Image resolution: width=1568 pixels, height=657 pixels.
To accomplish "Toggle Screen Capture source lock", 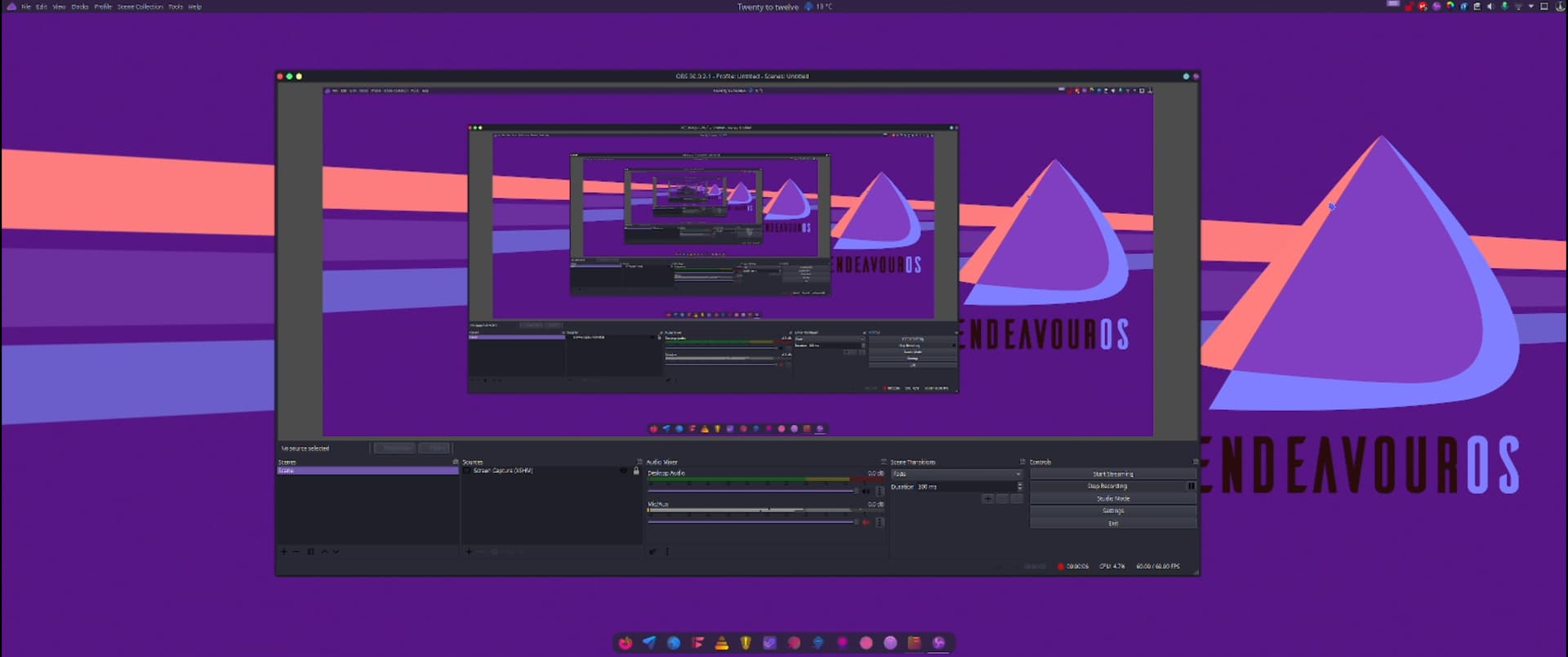I will tap(636, 471).
